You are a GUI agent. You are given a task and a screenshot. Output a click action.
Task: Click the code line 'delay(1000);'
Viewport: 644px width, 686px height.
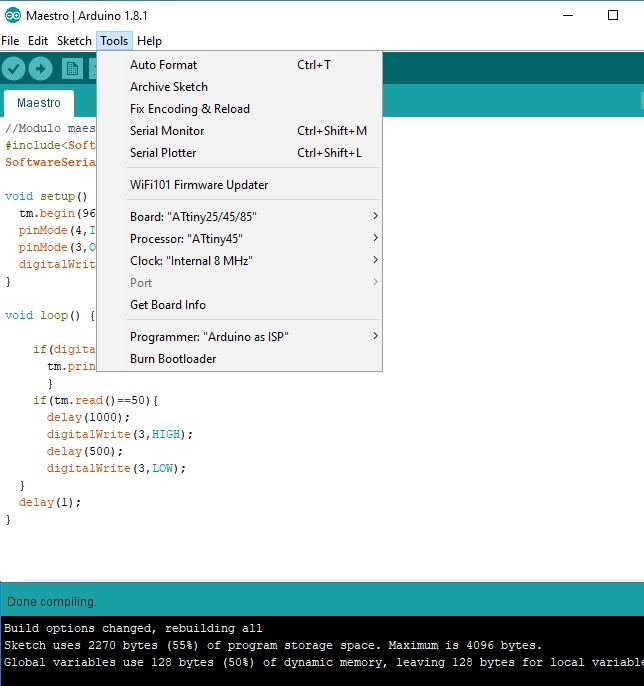pyautogui.click(x=88, y=417)
